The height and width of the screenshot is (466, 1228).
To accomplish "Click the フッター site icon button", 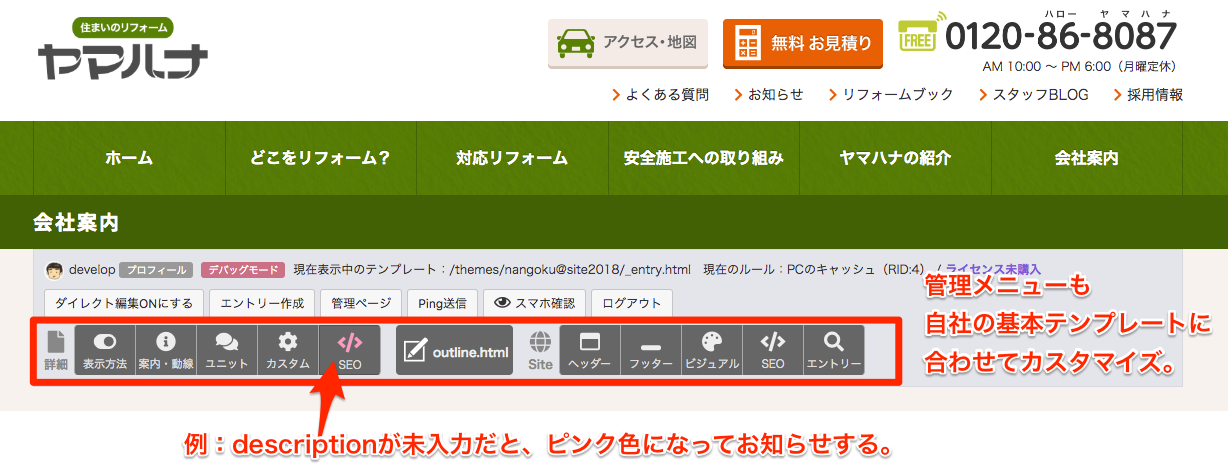I will click(650, 350).
